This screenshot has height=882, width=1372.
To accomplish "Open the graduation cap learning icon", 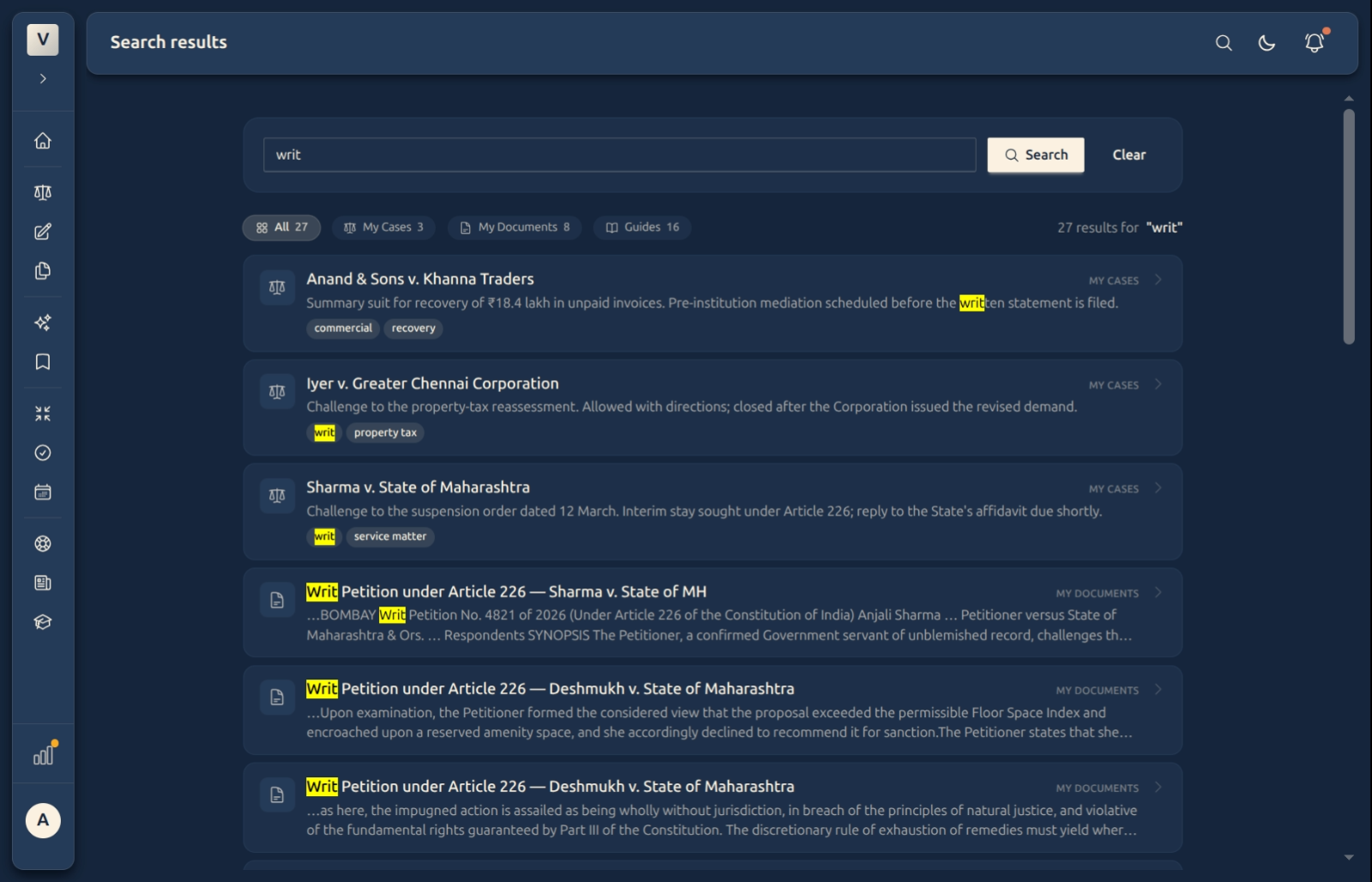I will click(43, 623).
